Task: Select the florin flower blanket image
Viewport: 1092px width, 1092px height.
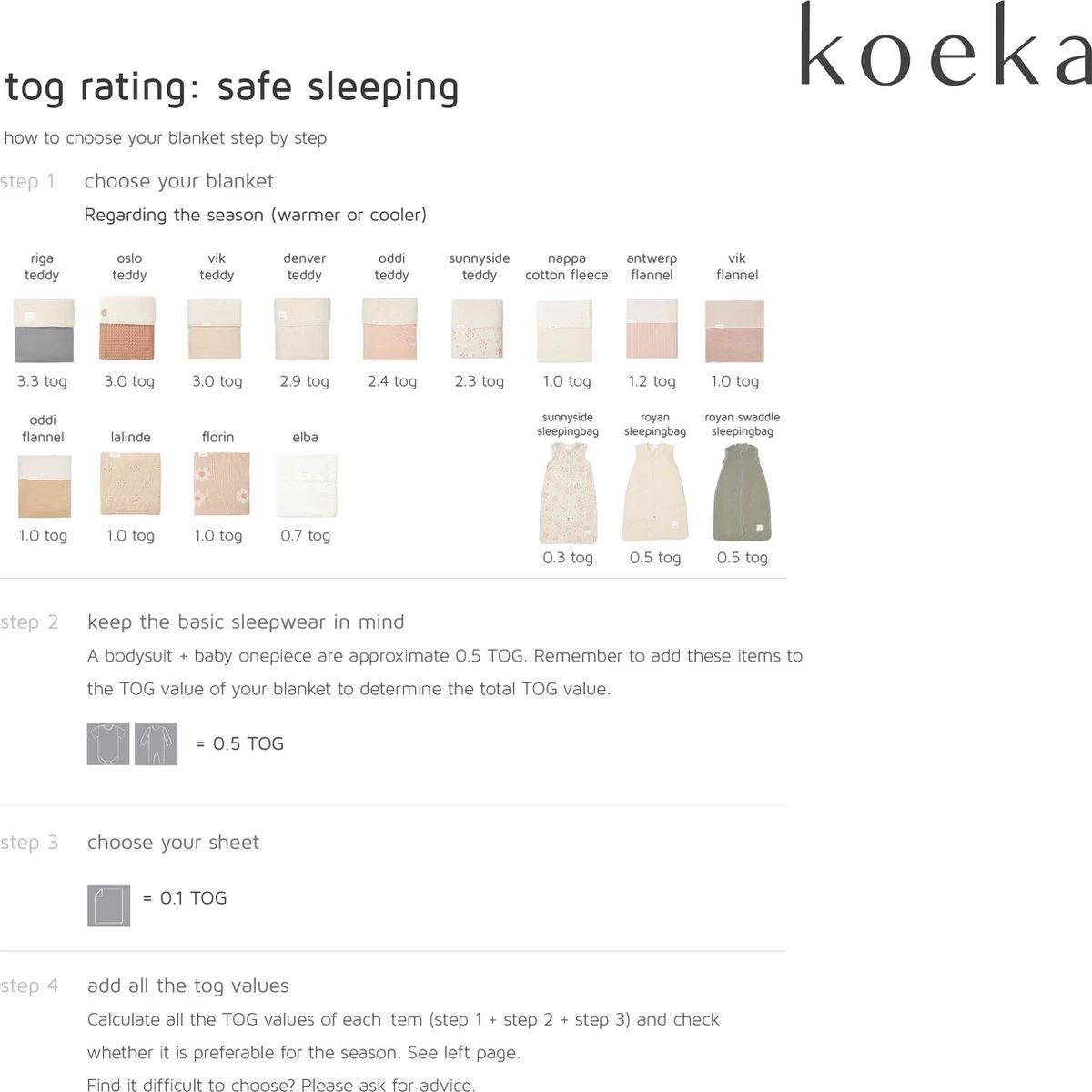Action: pos(217,484)
